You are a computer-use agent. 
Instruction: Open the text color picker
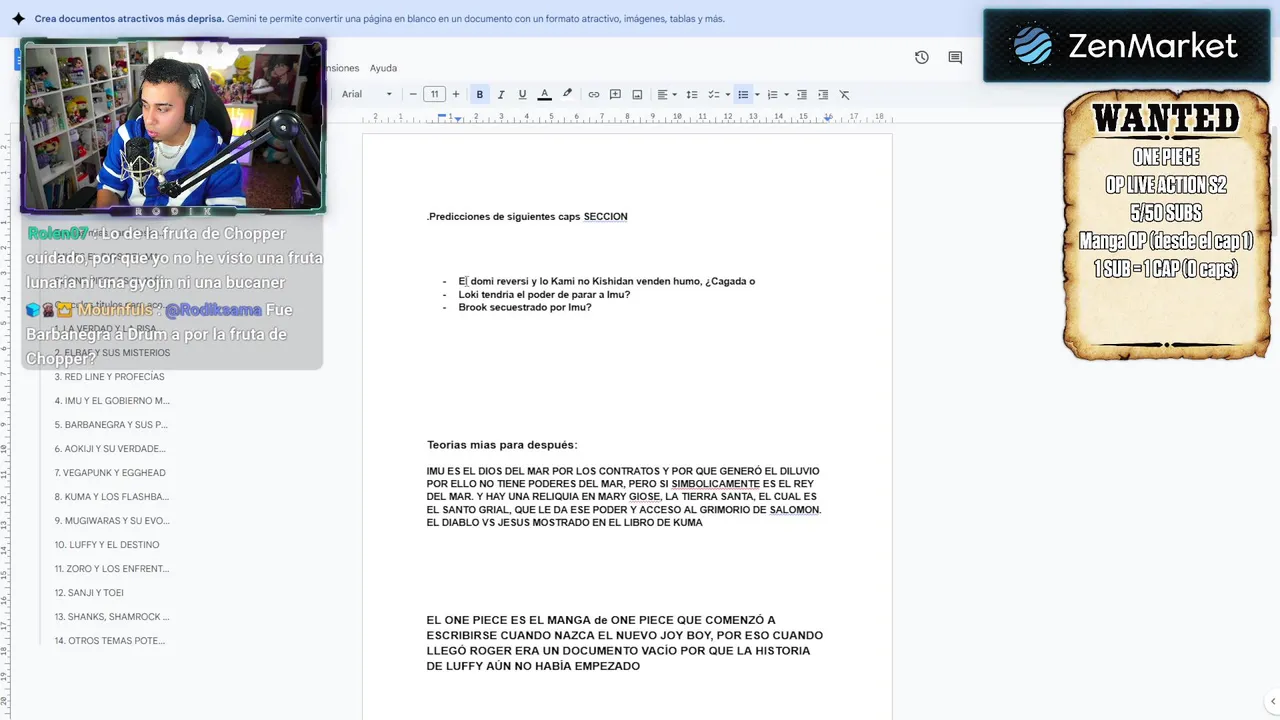coord(544,94)
